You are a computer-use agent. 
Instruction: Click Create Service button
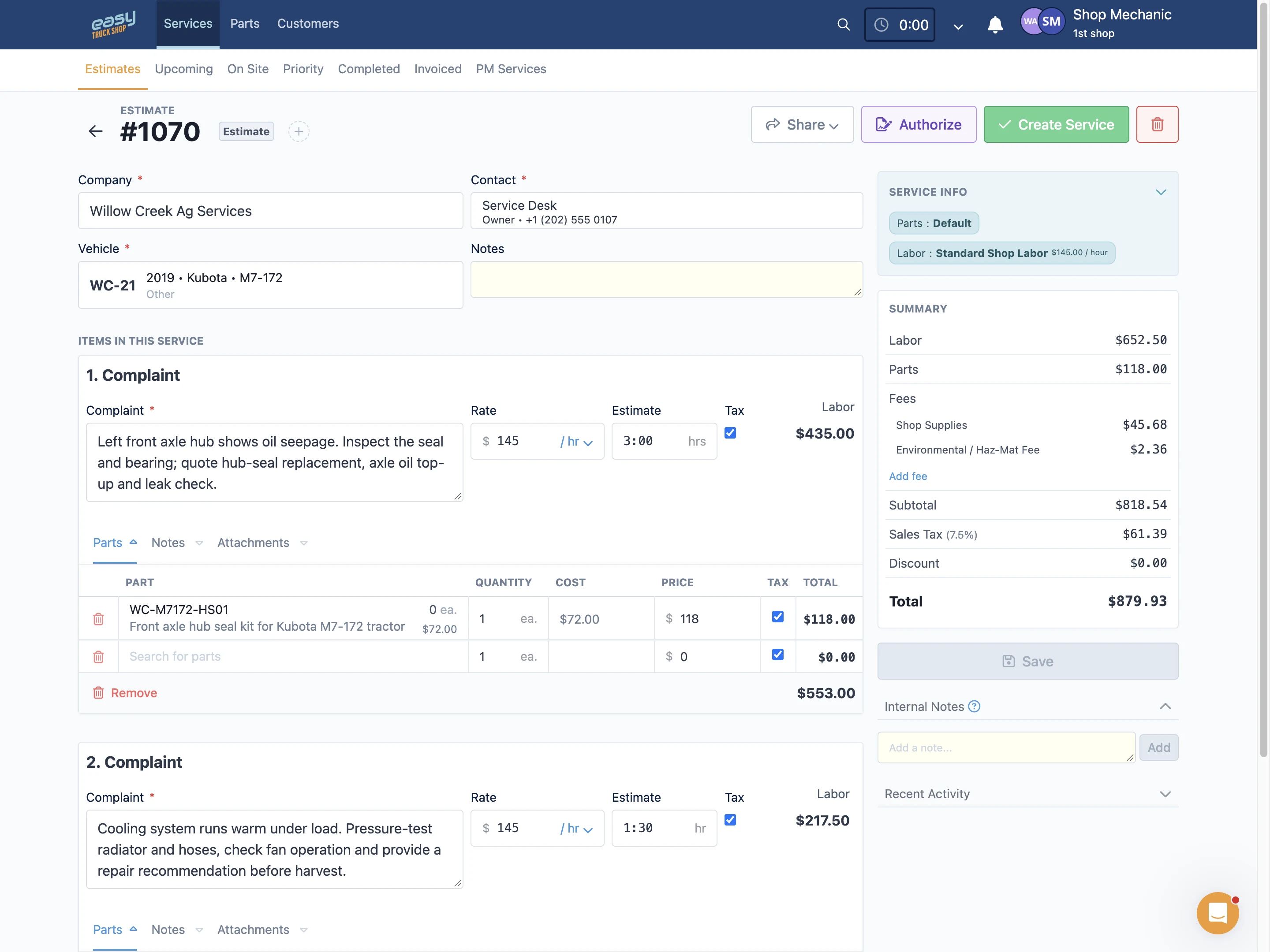coord(1056,124)
